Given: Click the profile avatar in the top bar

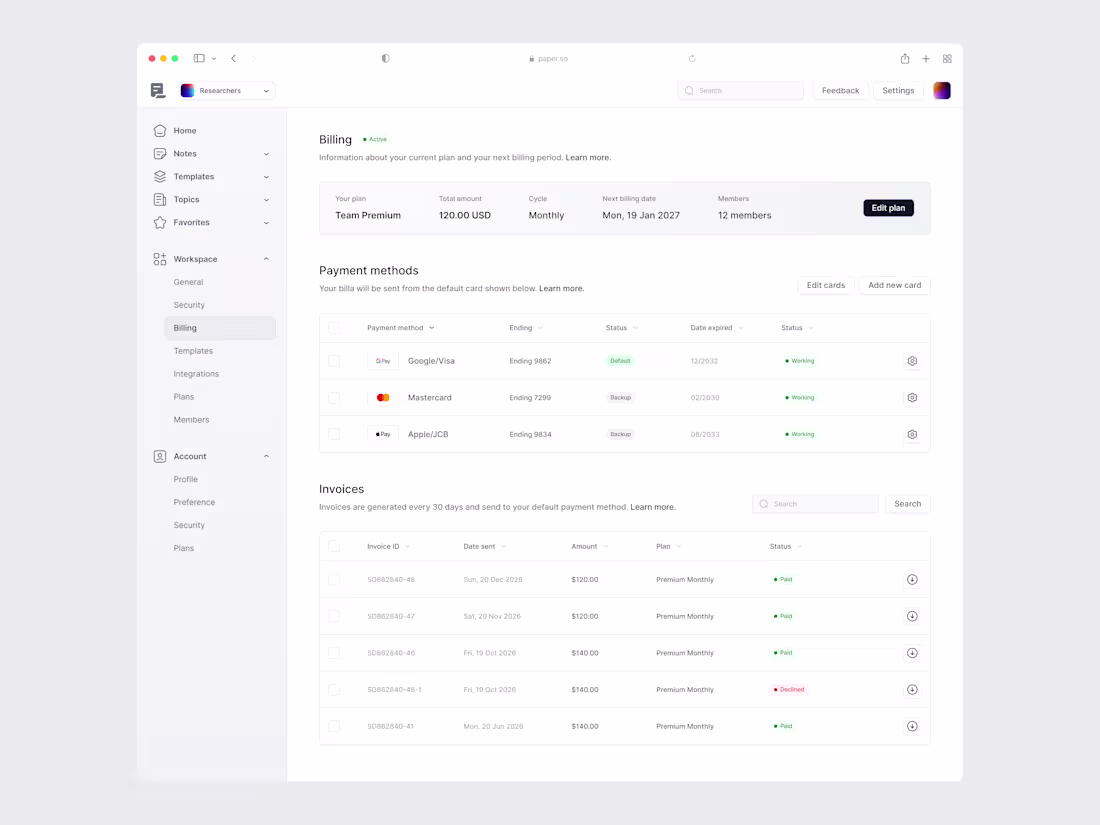Looking at the screenshot, I should 941,90.
